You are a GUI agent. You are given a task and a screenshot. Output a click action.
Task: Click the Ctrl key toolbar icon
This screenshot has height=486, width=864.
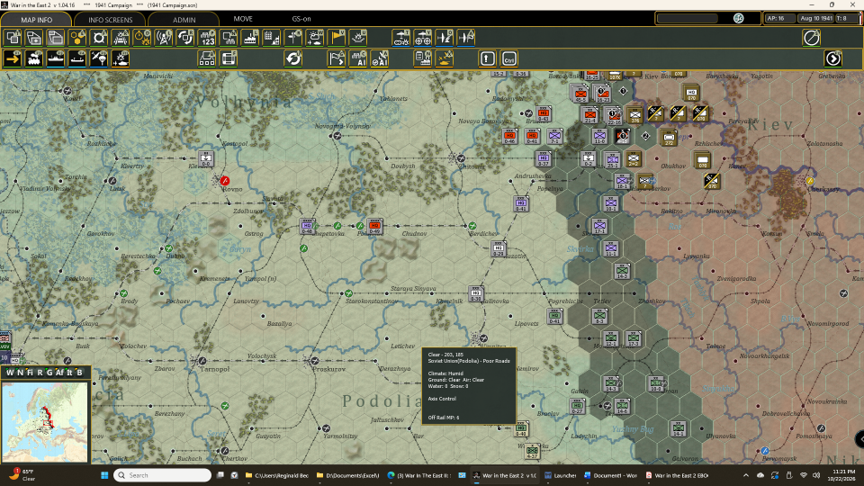click(509, 59)
